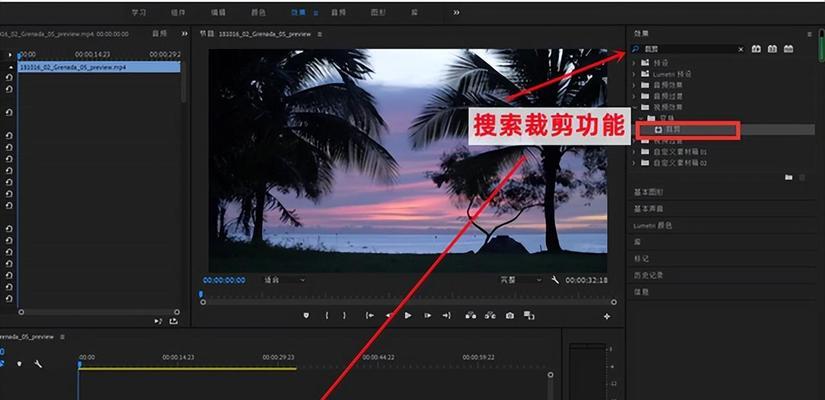Click the timeline ruler at 00;00;44;22
The width and height of the screenshot is (825, 400).
378,357
